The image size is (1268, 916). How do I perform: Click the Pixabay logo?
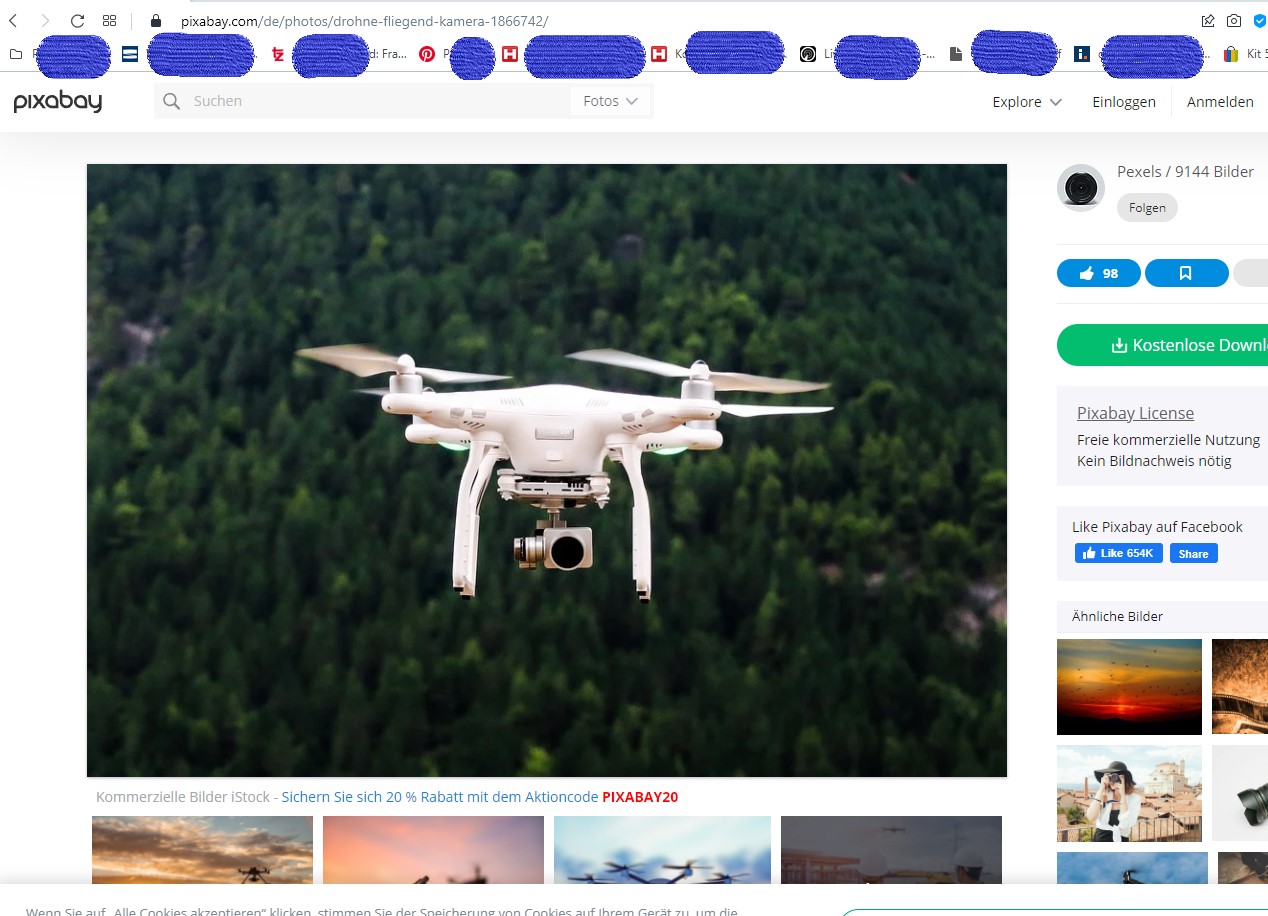[x=58, y=101]
